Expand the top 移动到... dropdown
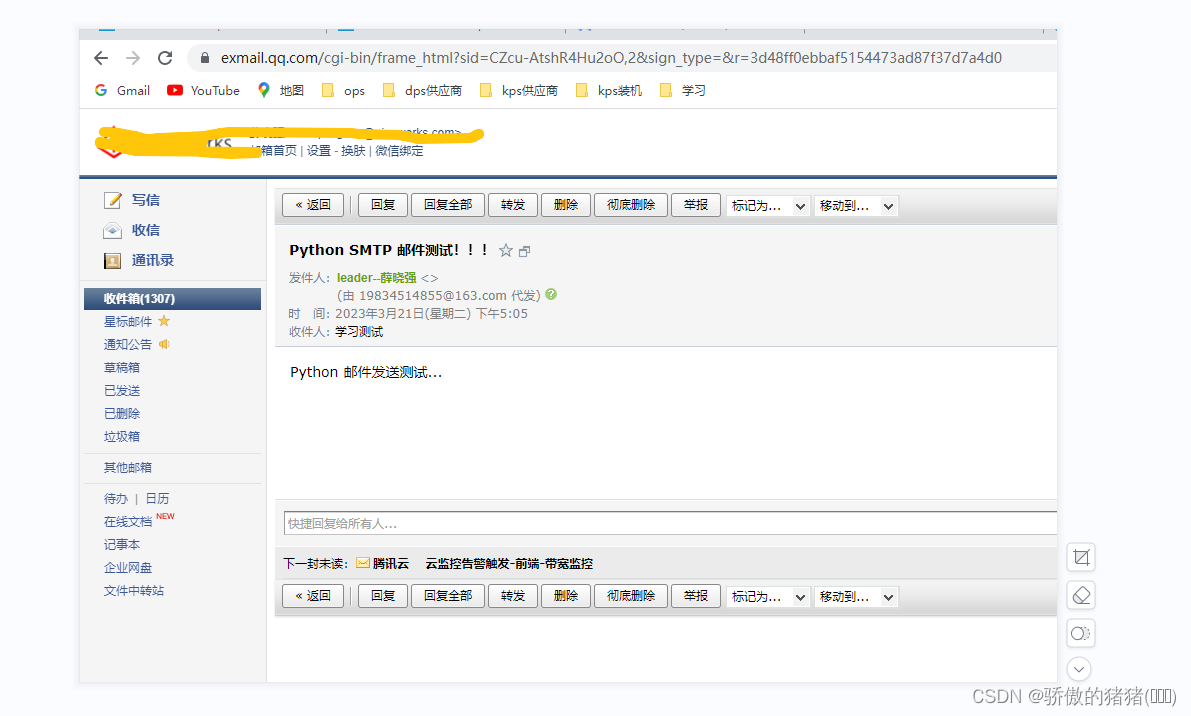Screen dimensions: 1191x716 coord(856,206)
